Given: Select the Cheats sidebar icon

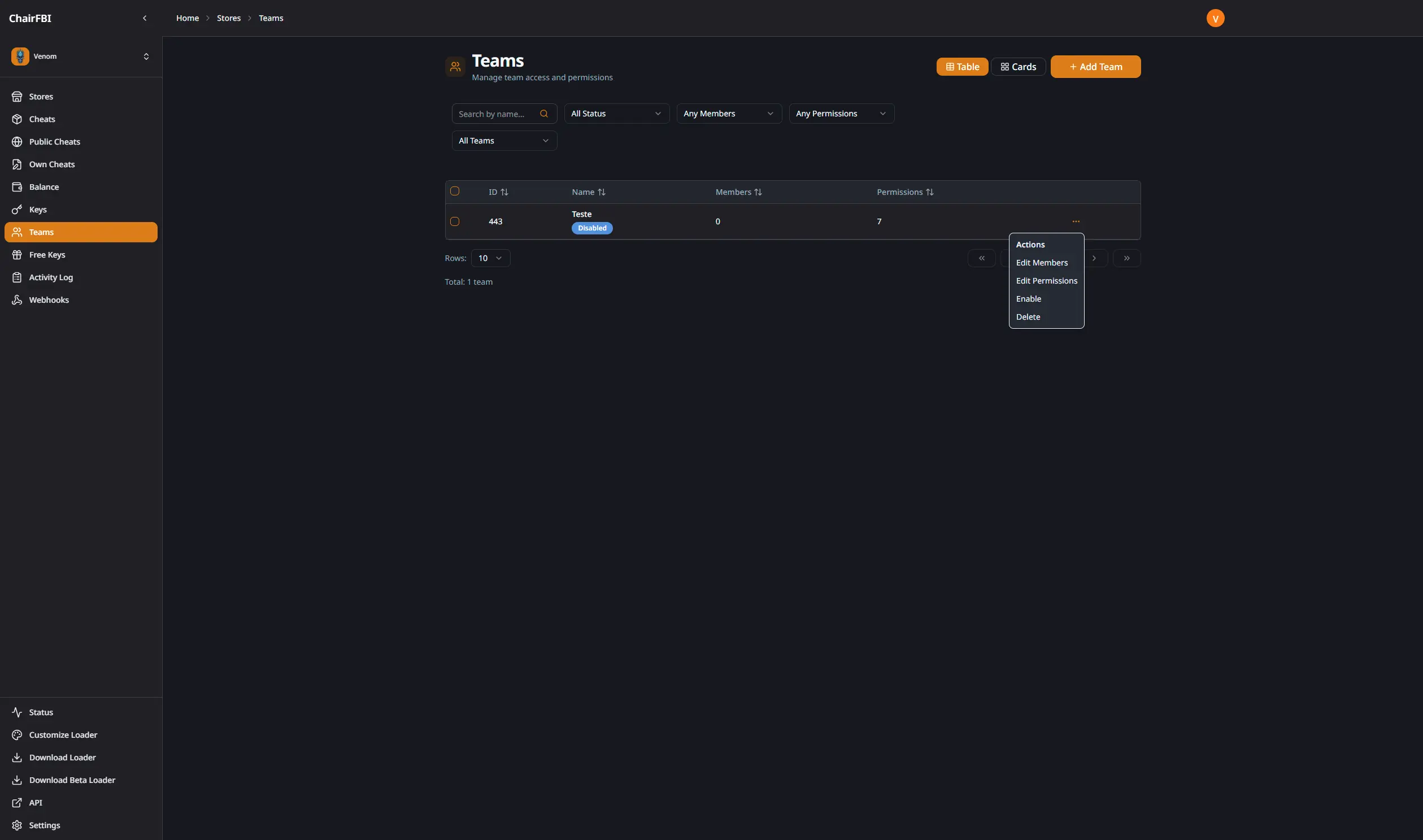Looking at the screenshot, I should pos(18,119).
